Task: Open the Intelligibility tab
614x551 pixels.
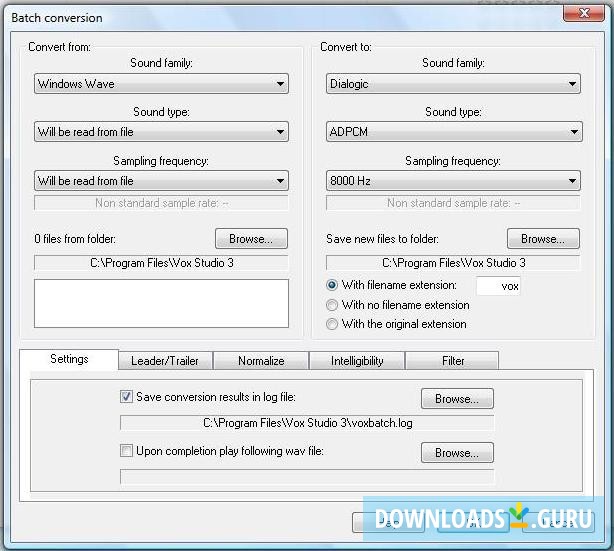Action: [x=357, y=361]
